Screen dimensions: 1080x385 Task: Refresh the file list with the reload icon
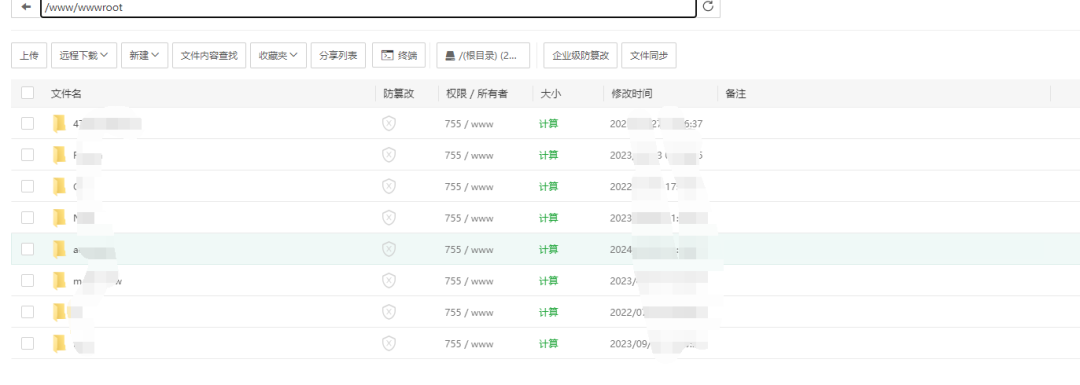pos(708,7)
